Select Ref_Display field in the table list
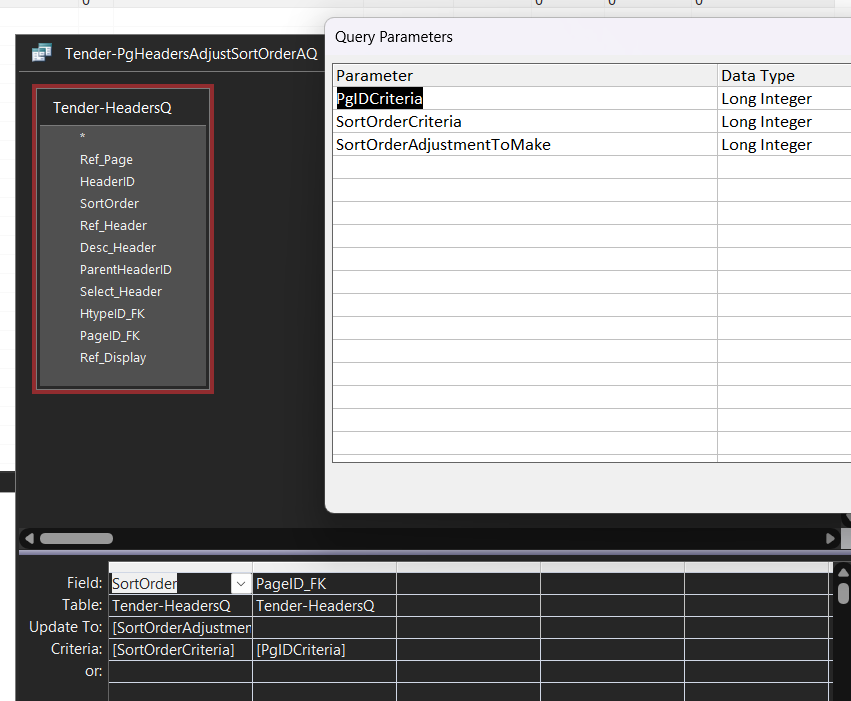This screenshot has width=851, height=701. click(x=113, y=358)
